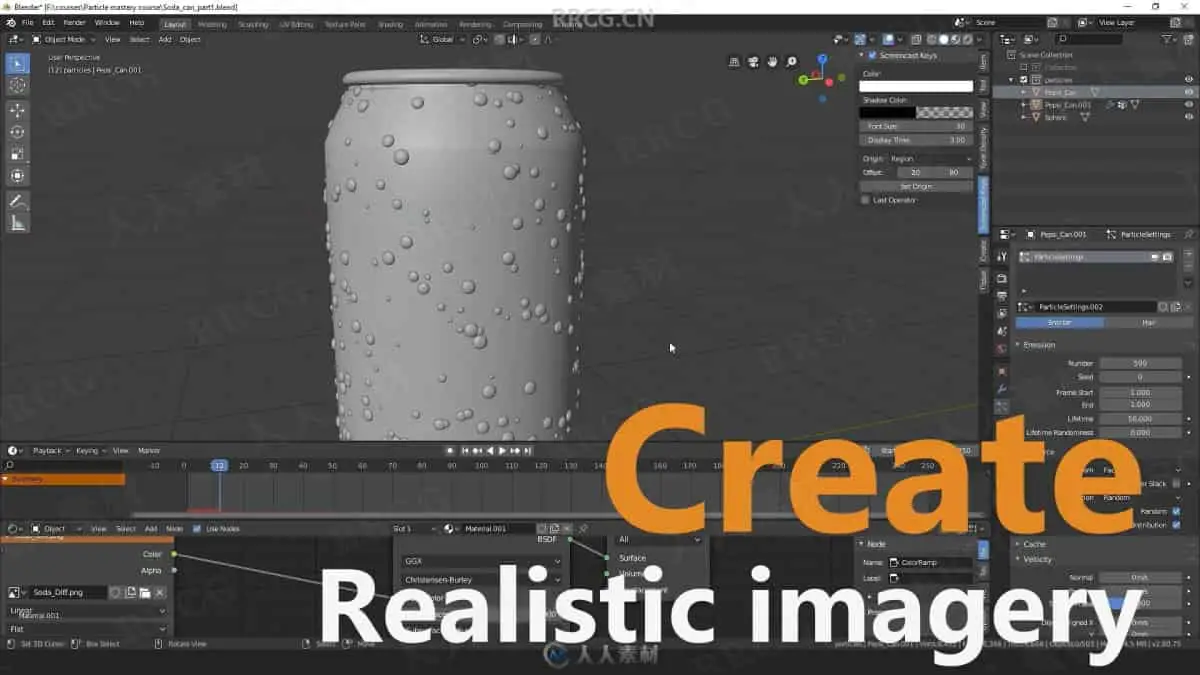Open Christensen-Burley subsurface dropdown

point(482,579)
